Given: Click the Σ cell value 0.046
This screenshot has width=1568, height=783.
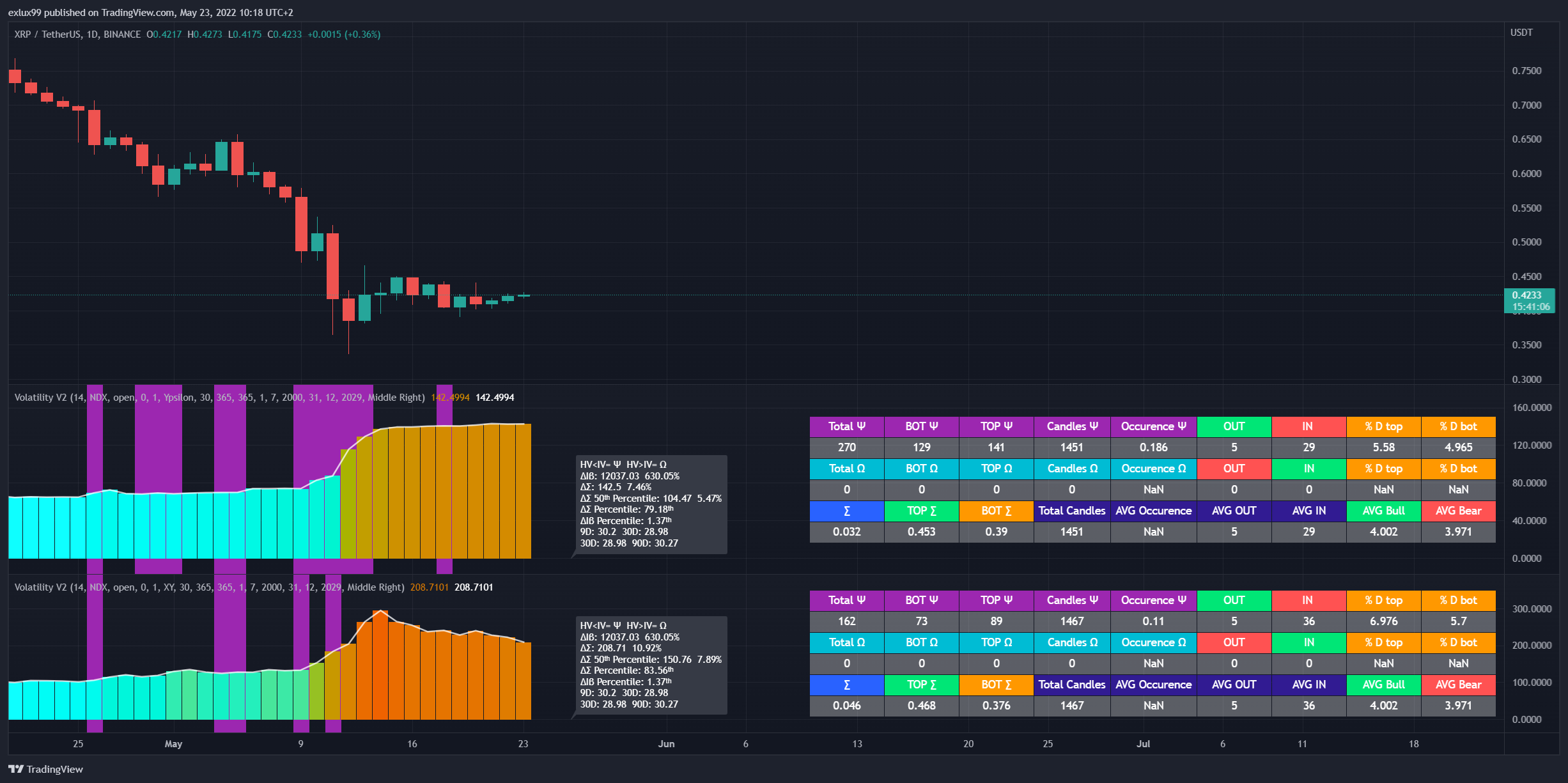Looking at the screenshot, I should point(847,706).
